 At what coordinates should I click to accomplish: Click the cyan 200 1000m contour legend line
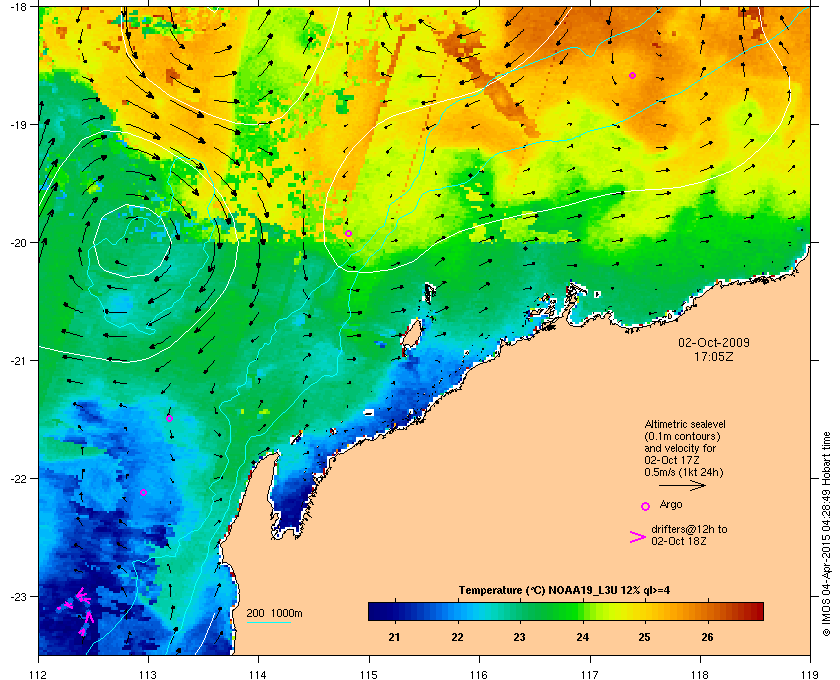(x=268, y=622)
